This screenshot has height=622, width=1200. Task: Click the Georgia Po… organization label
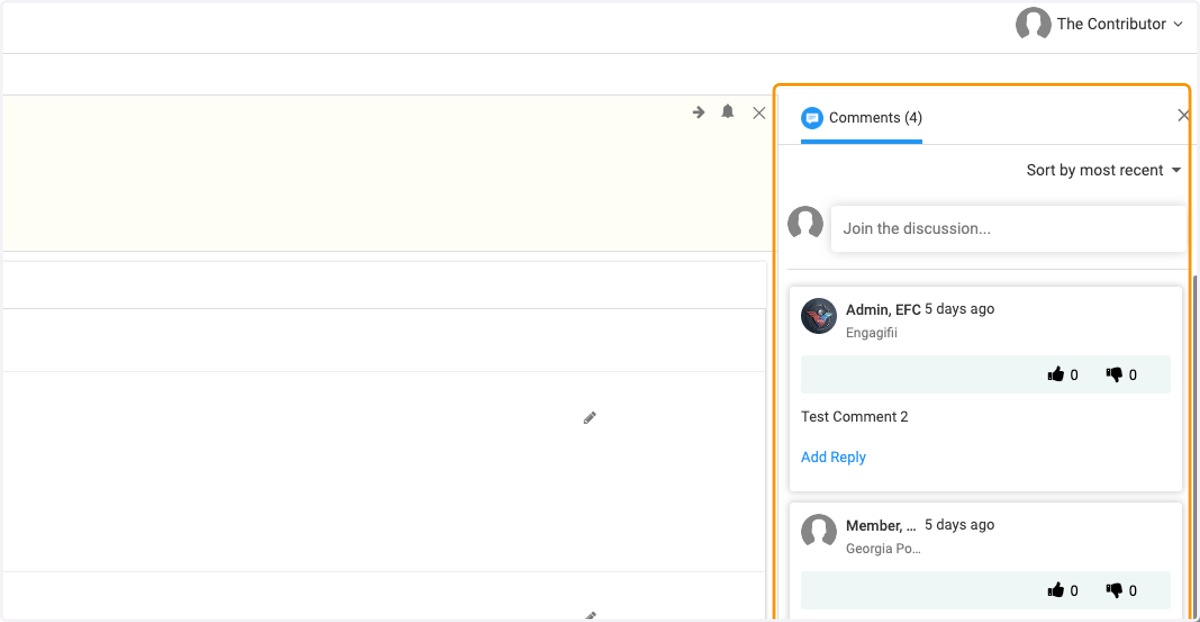[x=883, y=549]
